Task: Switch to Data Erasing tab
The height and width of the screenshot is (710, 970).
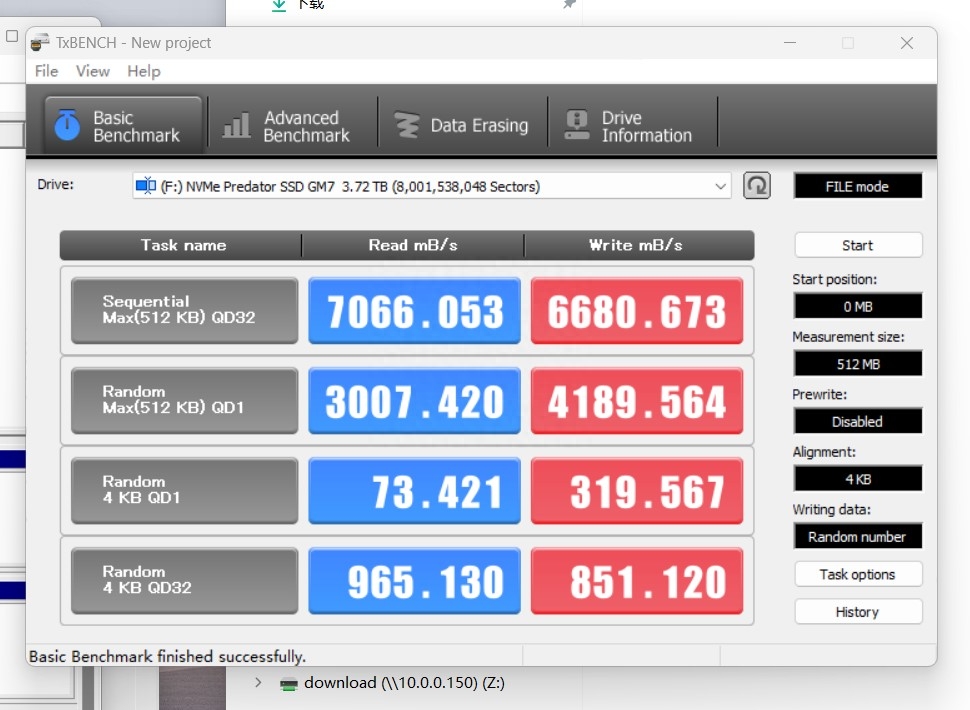Action: [463, 125]
